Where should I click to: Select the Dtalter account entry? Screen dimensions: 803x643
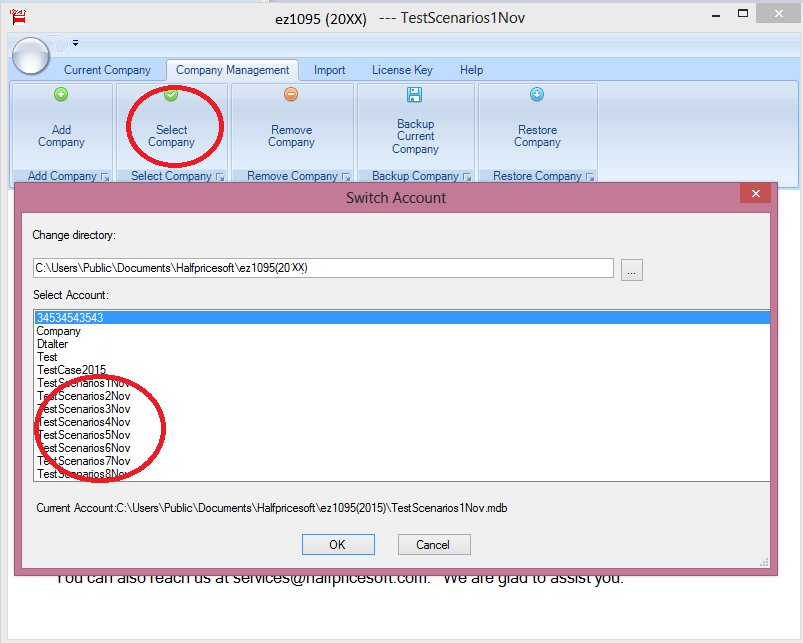(x=52, y=344)
